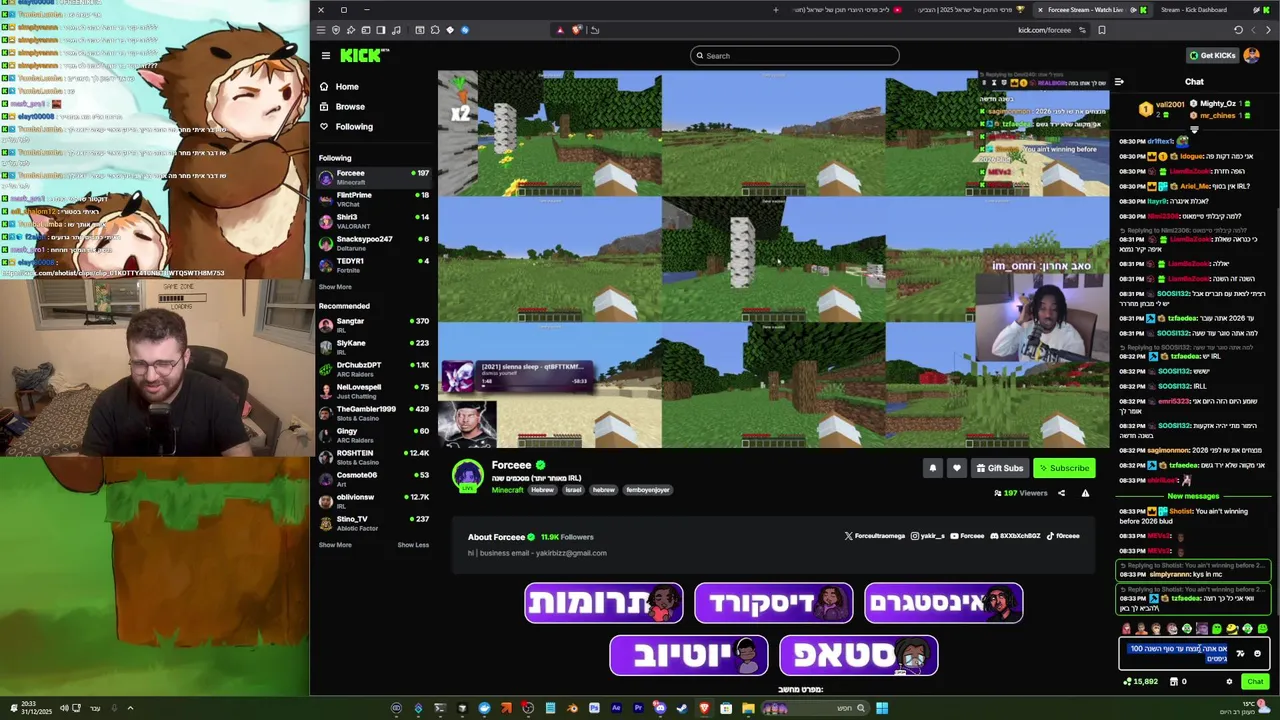This screenshot has width=1280, height=720.
Task: Click the New messages divider in chat
Action: 1193,496
